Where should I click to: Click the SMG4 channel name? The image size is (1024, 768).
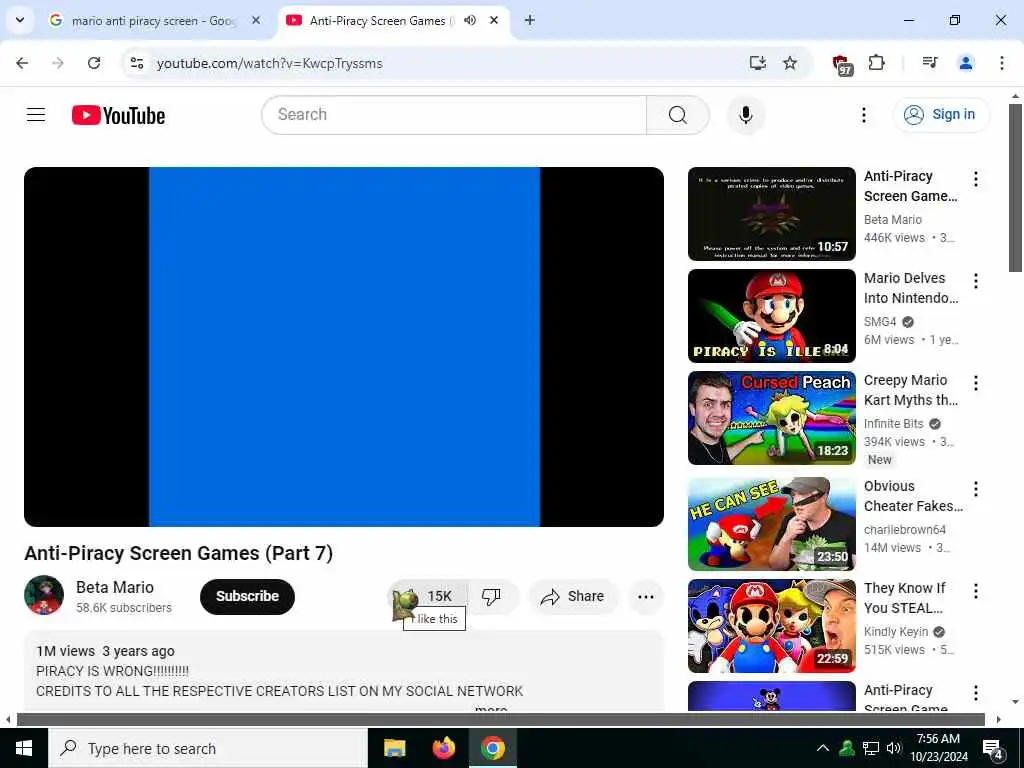click(880, 321)
